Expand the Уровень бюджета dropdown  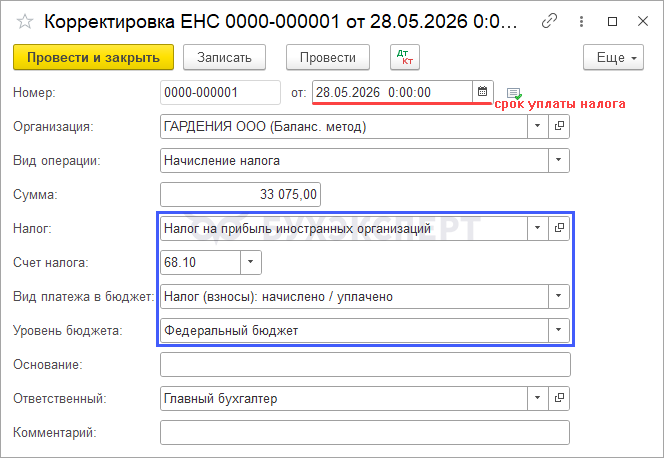click(559, 330)
